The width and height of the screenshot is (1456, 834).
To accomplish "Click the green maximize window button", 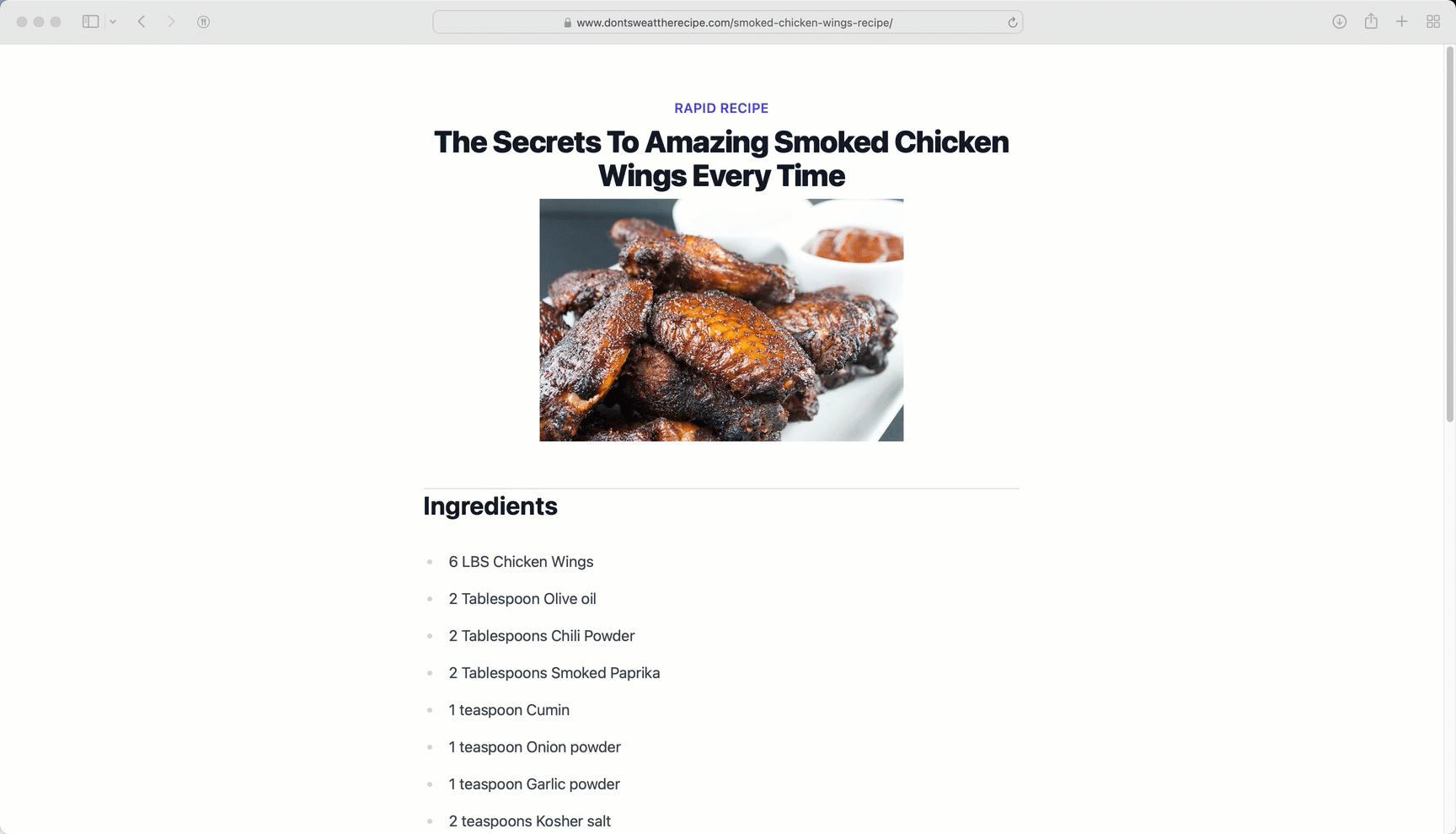I will tap(56, 22).
